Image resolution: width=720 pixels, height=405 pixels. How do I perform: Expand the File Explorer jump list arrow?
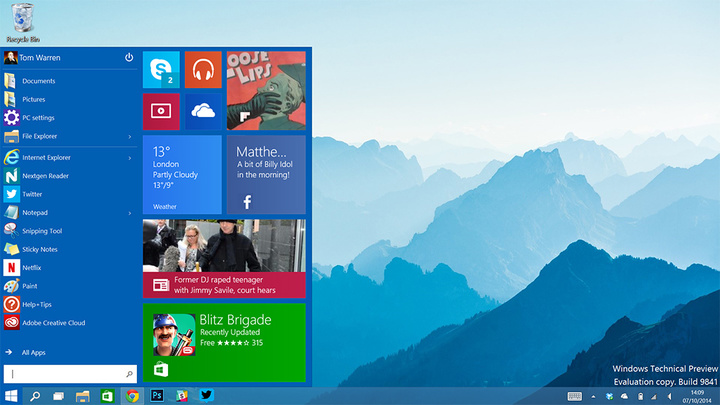pos(129,136)
